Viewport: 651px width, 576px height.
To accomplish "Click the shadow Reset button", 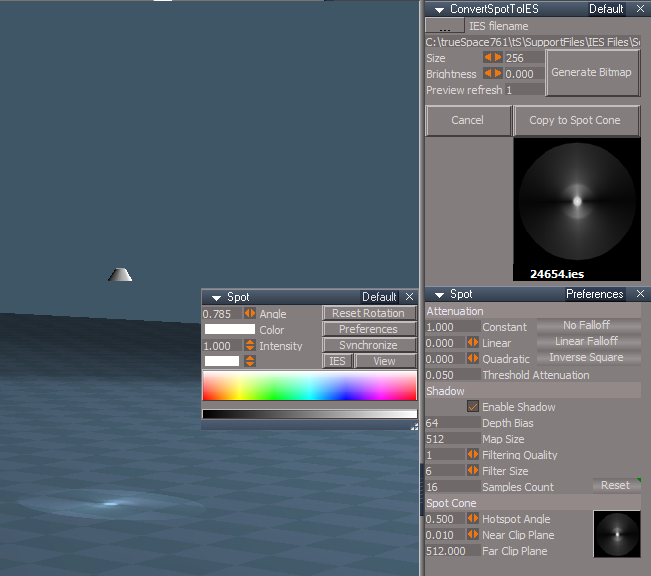I will click(x=616, y=485).
